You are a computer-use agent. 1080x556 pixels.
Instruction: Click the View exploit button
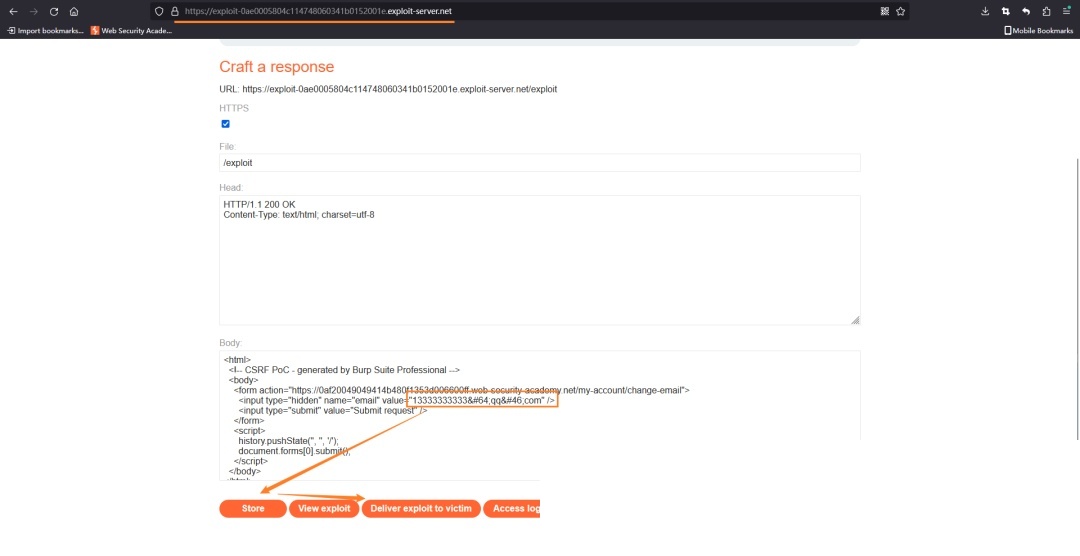point(324,508)
